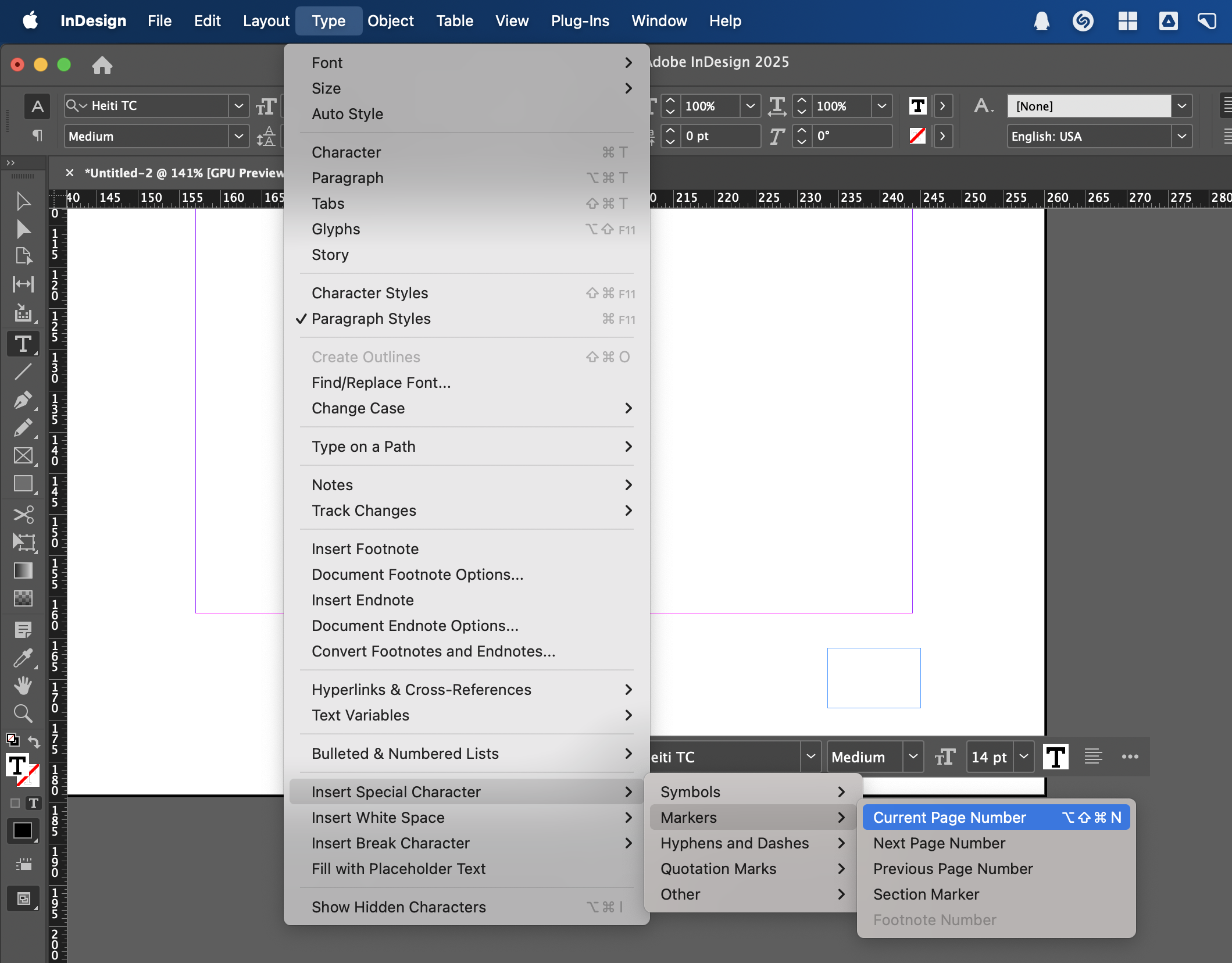Select the Gradient Feather tool
The image size is (1232, 963).
(x=23, y=598)
